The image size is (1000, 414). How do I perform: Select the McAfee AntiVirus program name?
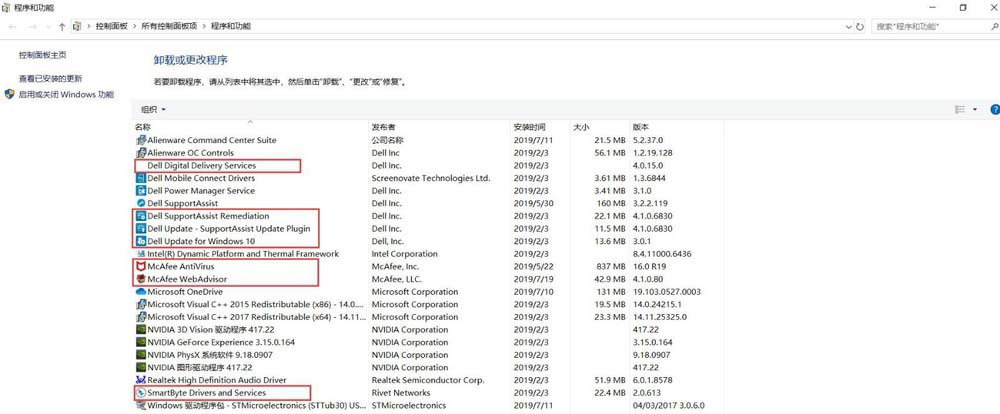coord(181,267)
